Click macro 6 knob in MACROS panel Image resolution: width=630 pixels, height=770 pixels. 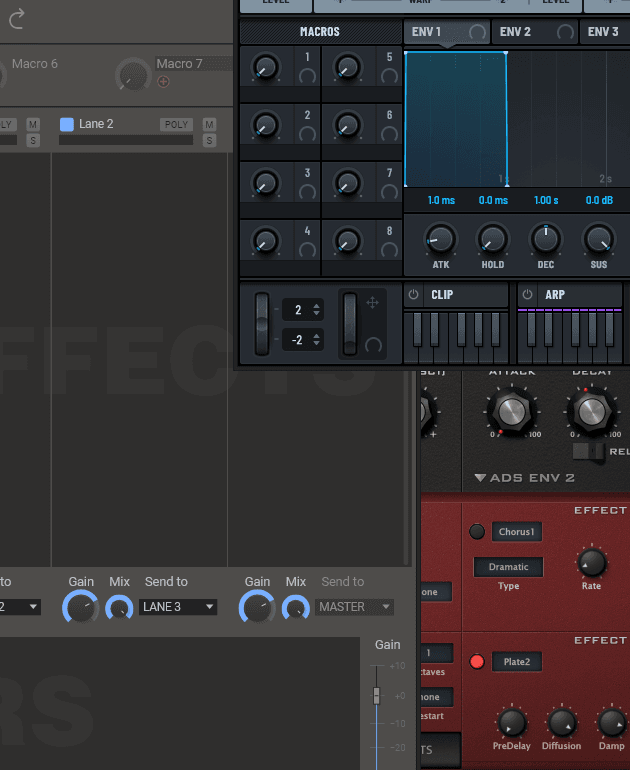[x=348, y=125]
